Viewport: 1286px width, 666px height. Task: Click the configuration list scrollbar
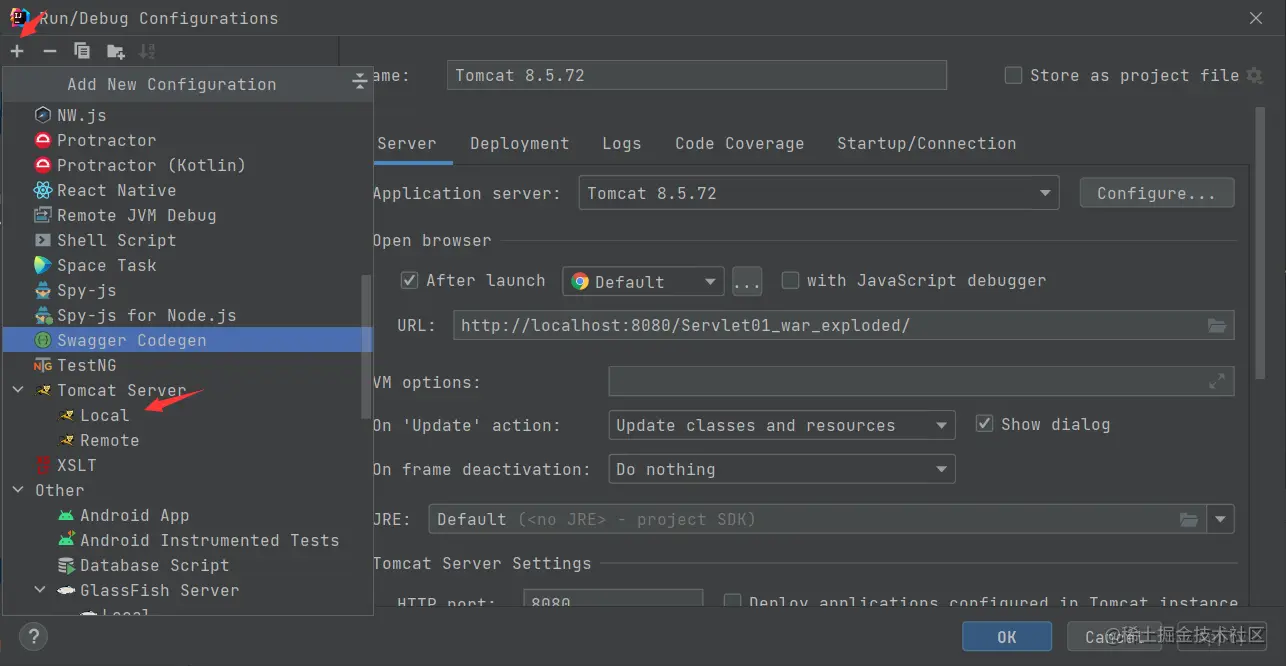(366, 347)
